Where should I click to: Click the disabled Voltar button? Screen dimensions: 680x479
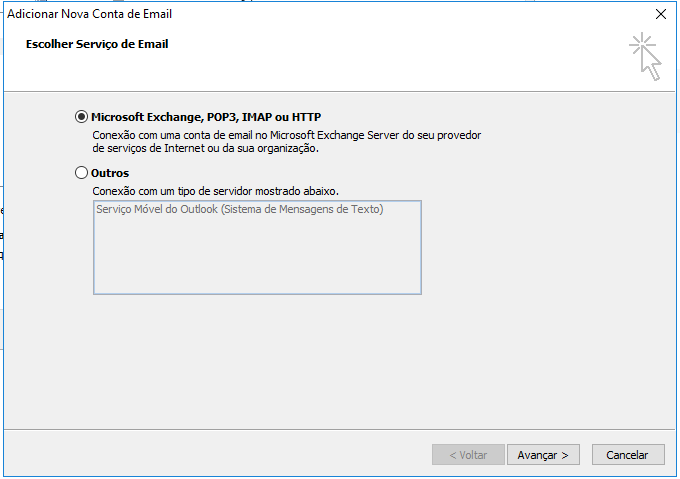tap(468, 455)
